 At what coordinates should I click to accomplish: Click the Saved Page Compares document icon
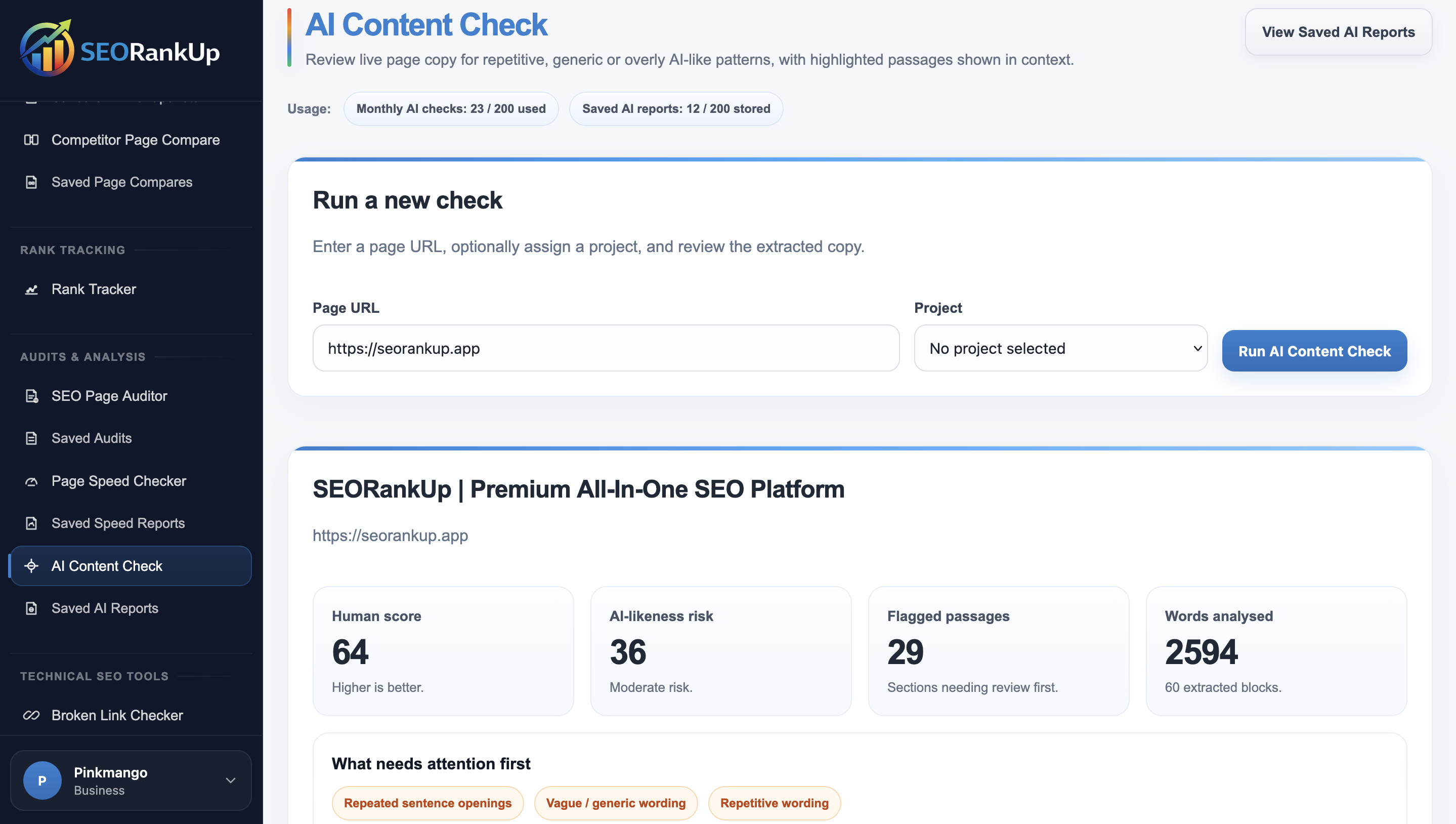click(31, 182)
